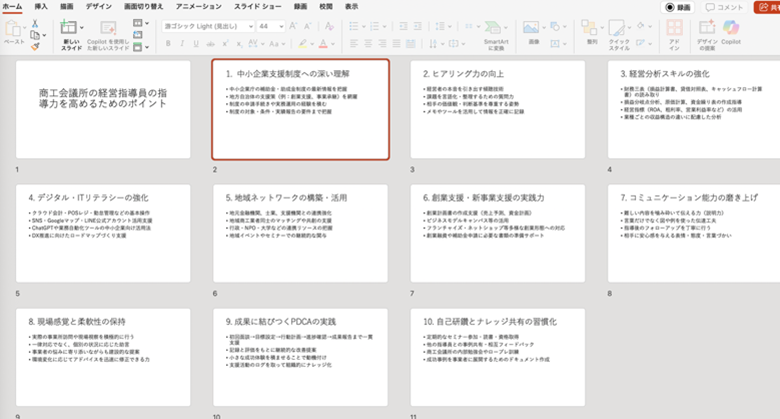Toggle bold formatting (B)

[x=169, y=43]
